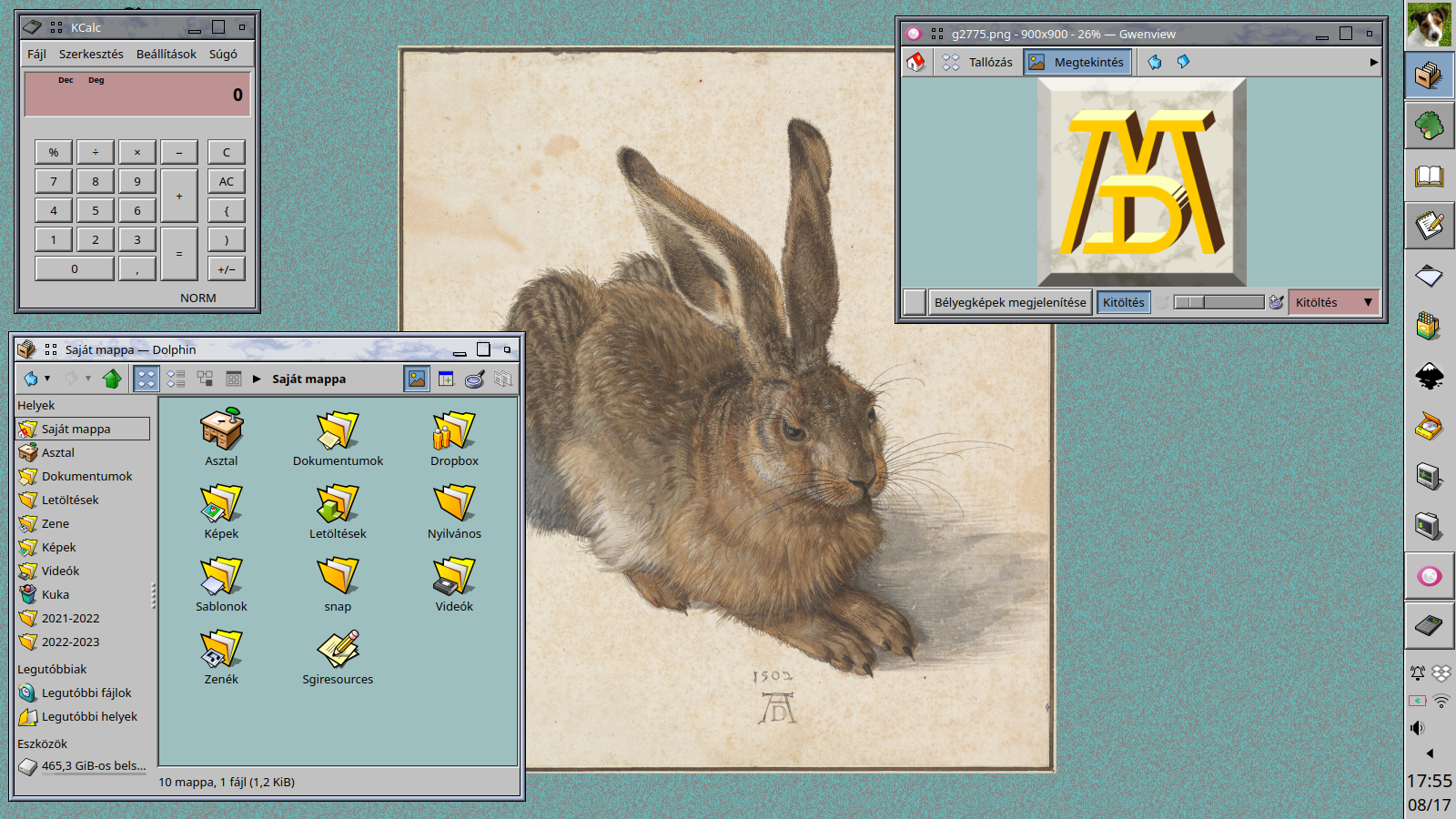Open the search magnifier in Dolphin
This screenshot has height=819, width=1456.
point(474,379)
